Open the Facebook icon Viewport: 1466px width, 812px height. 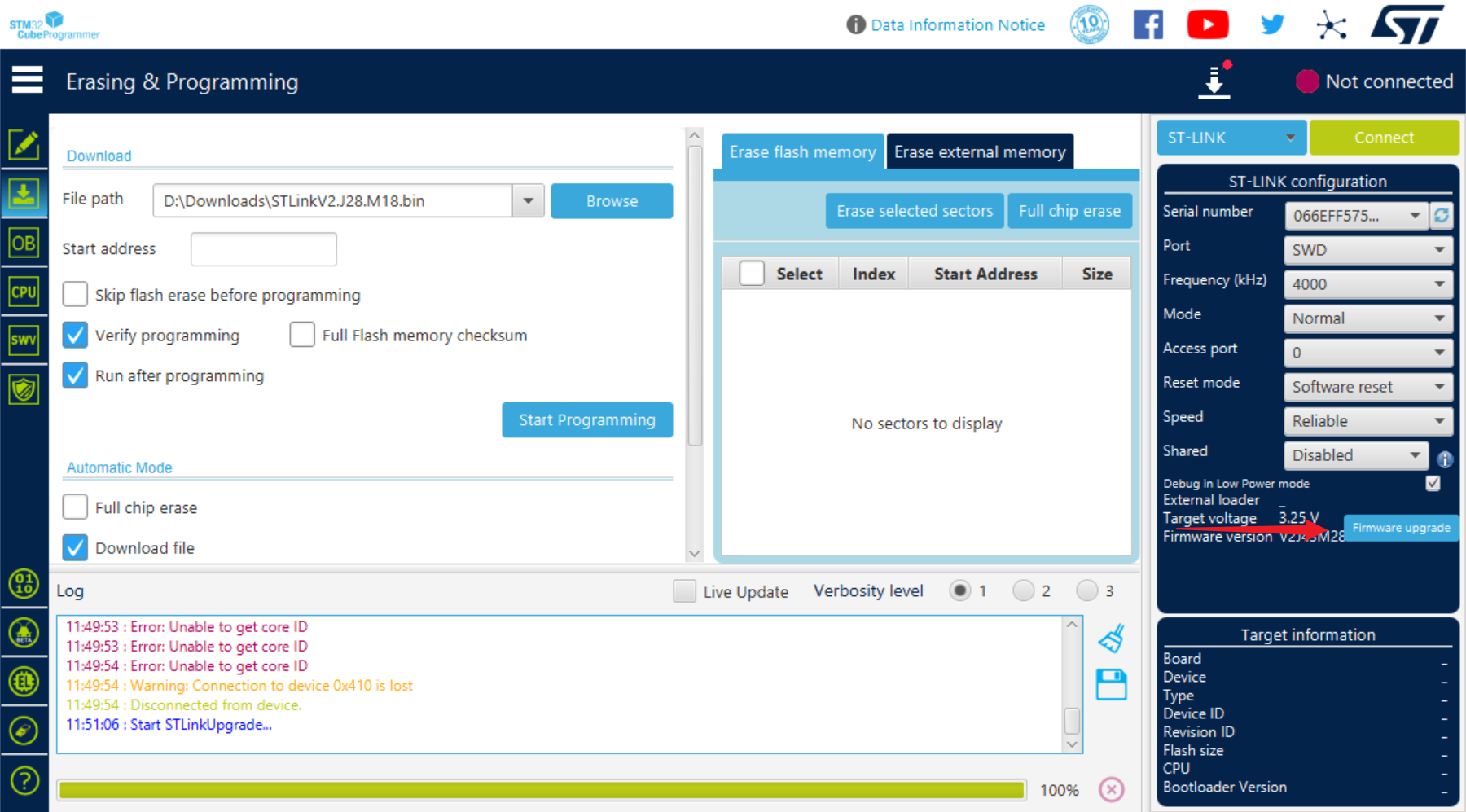click(1148, 24)
